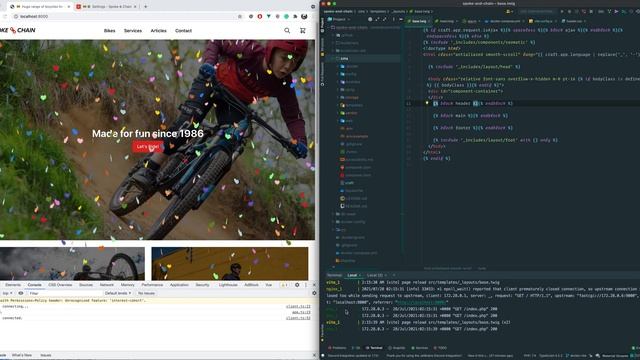Click the {% block main %} code line
Image resolution: width=640 pixels, height=360 pixels.
click(x=470, y=116)
